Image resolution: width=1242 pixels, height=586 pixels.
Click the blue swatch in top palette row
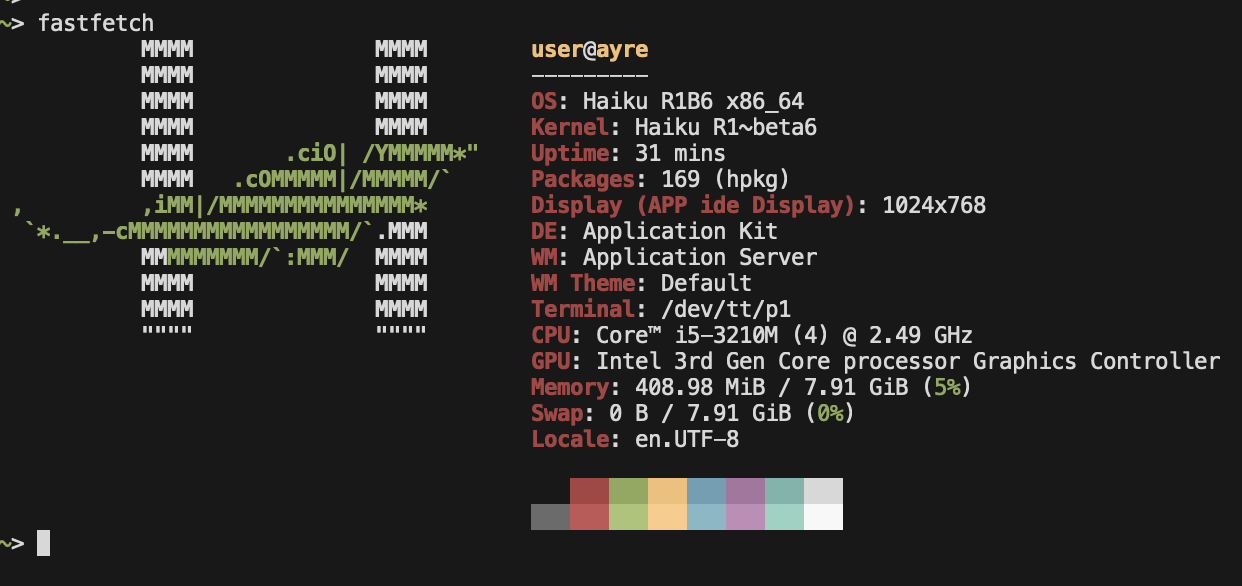706,491
